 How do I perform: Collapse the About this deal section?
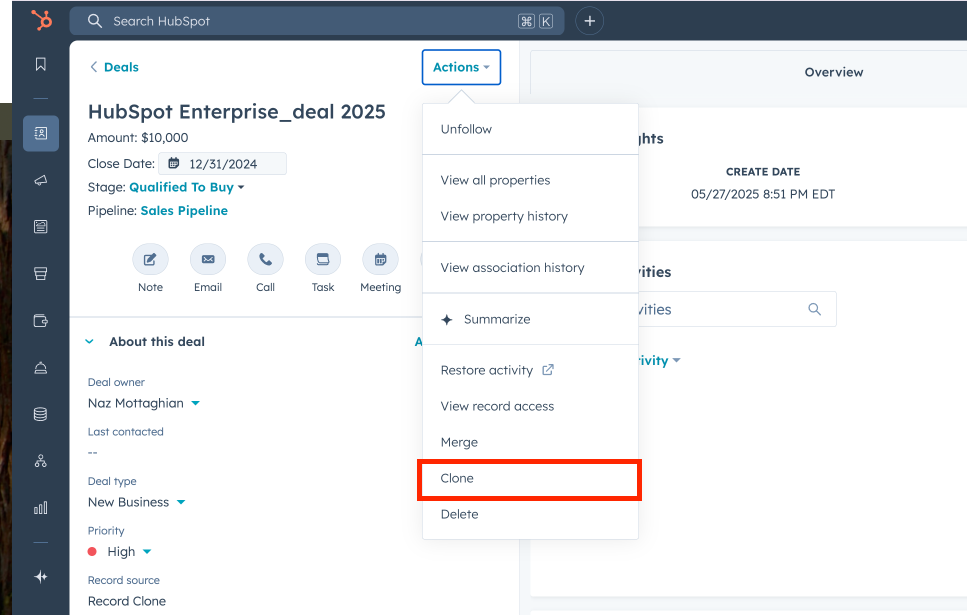(x=89, y=341)
